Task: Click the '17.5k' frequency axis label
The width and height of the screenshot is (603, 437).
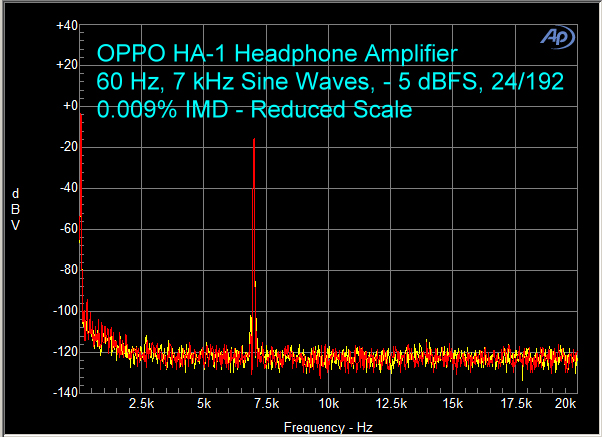Action: point(516,404)
